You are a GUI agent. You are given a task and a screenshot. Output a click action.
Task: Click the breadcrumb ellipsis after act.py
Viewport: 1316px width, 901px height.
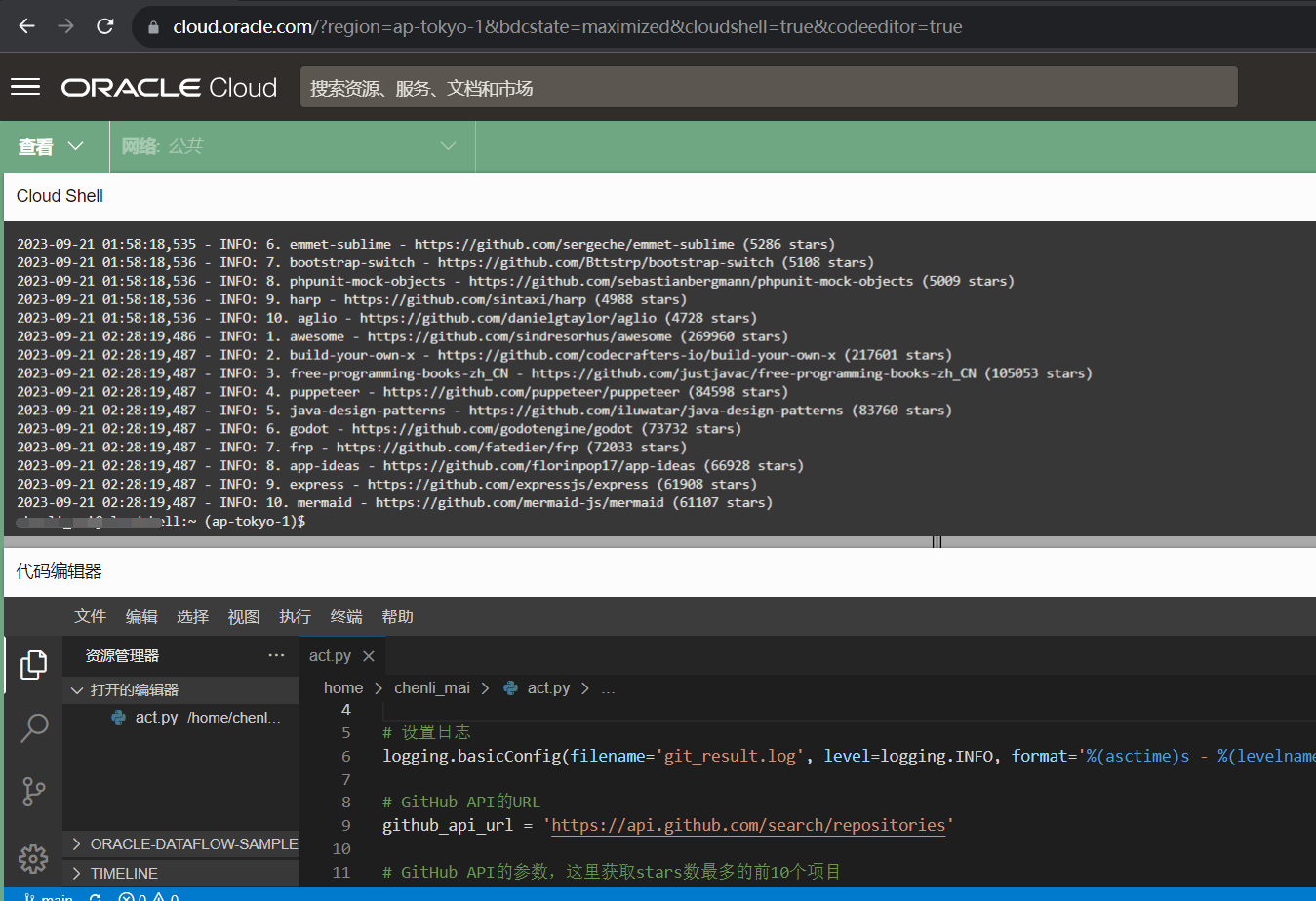[x=608, y=688]
